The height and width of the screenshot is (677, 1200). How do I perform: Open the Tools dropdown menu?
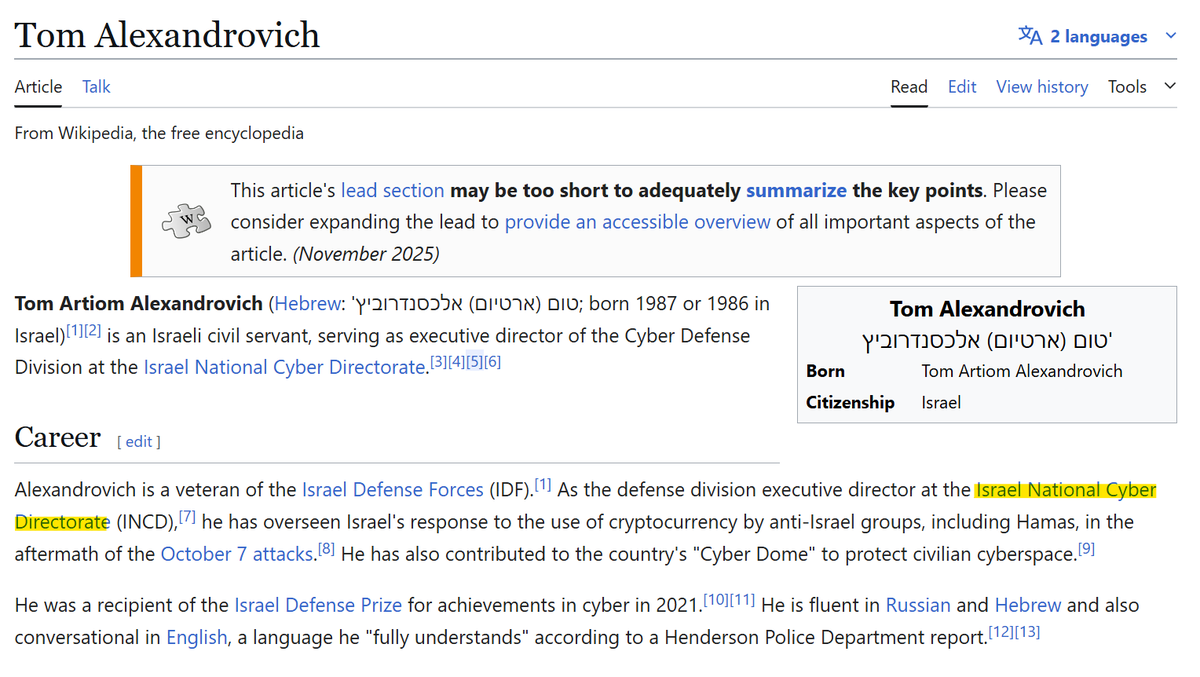tap(1140, 87)
